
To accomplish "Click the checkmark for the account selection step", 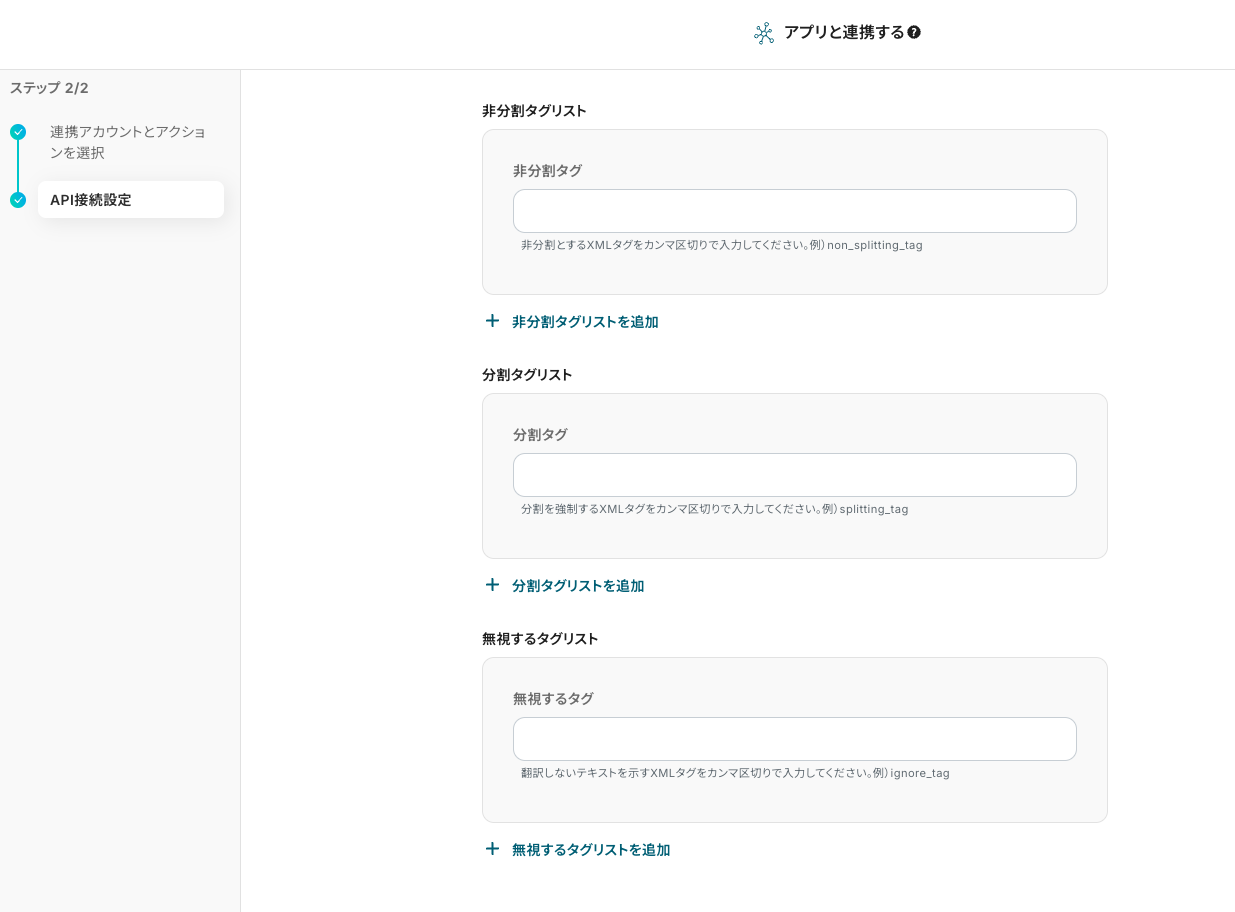I will (18, 132).
